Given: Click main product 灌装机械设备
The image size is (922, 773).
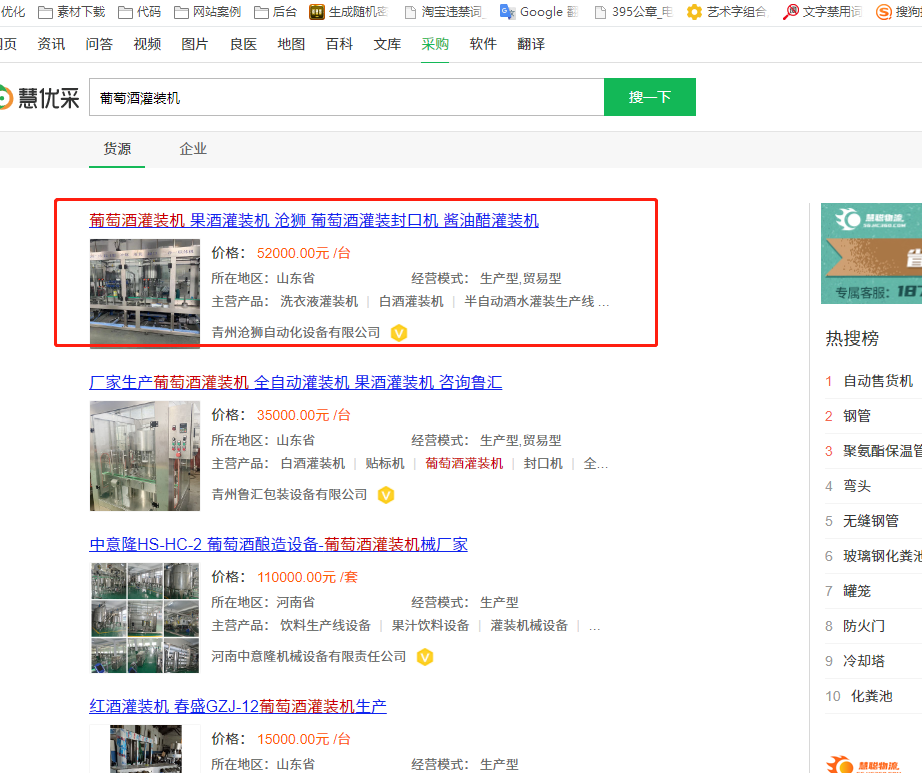Looking at the screenshot, I should point(529,625).
